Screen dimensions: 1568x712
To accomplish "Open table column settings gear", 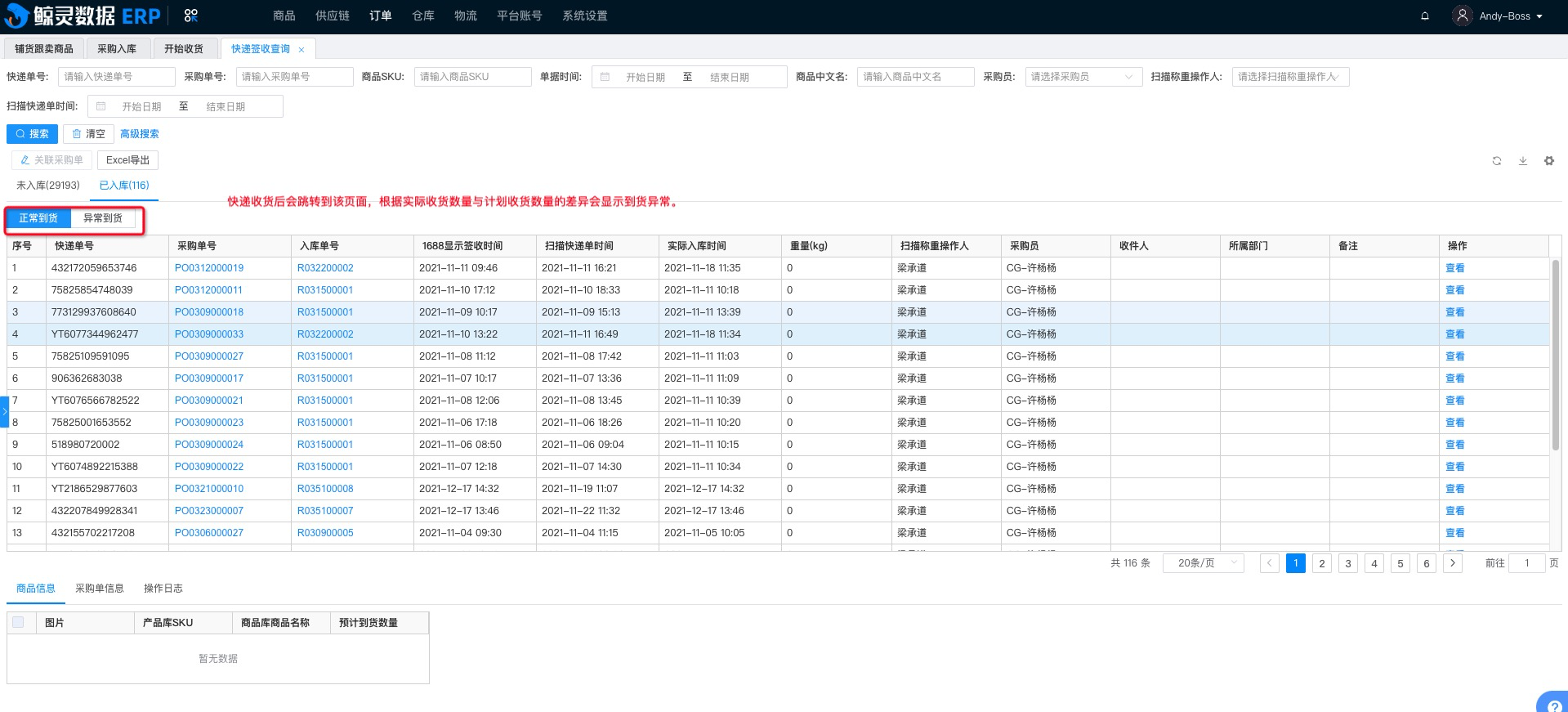I will point(1549,161).
